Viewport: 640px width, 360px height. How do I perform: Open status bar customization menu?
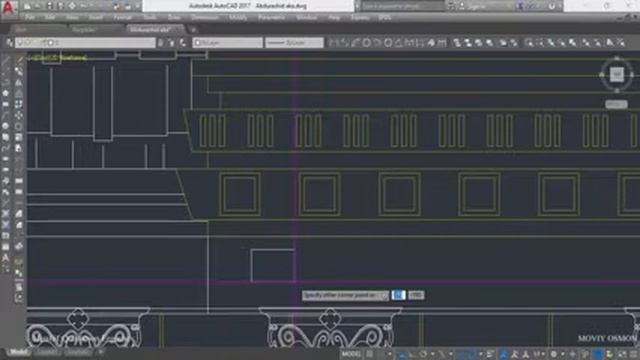[634, 354]
